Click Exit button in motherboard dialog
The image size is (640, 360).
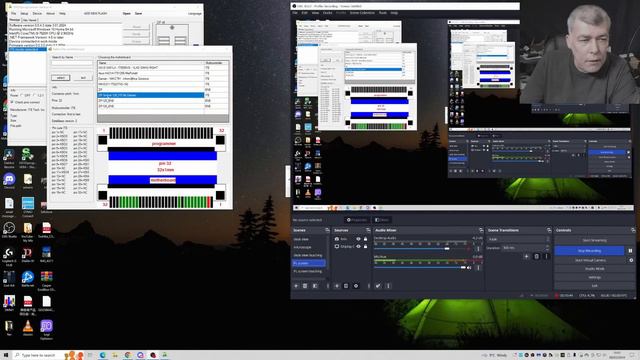[83, 78]
